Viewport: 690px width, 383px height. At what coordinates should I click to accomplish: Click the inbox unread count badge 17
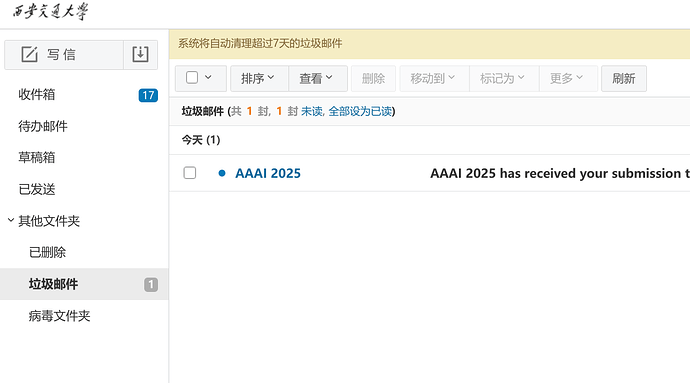pos(148,95)
